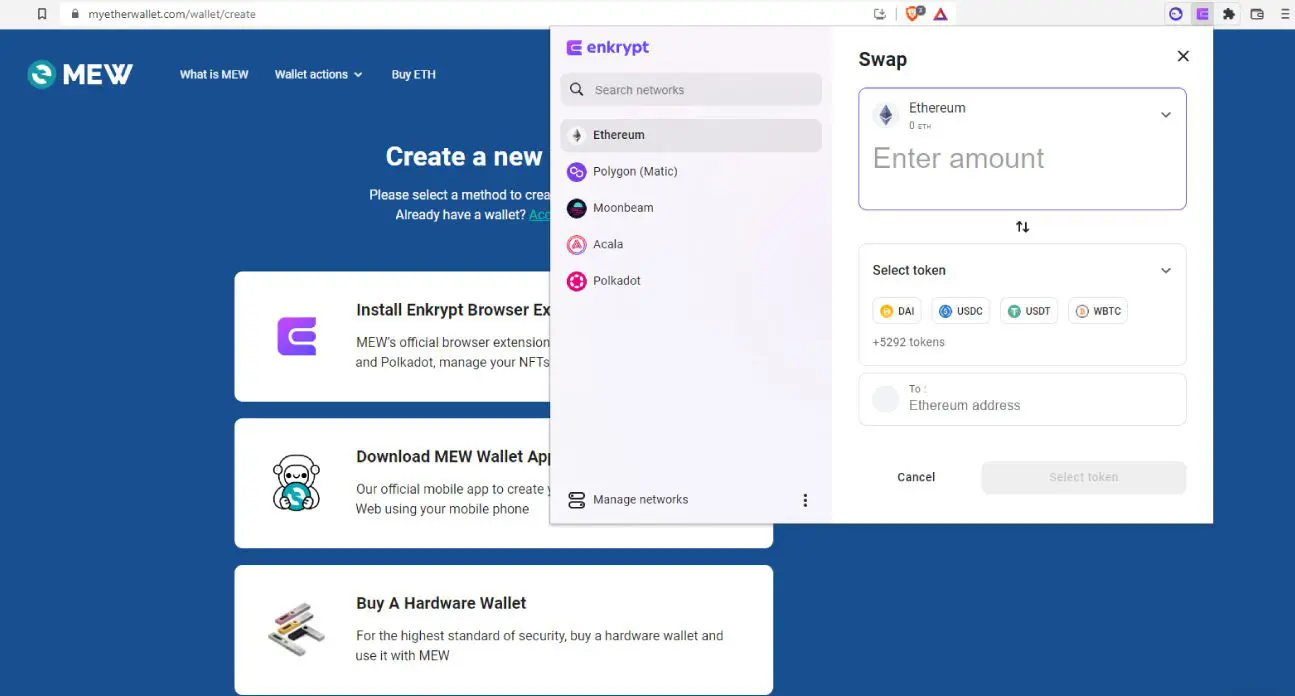Open the What is MEW menu item
This screenshot has width=1295, height=696.
214,75
